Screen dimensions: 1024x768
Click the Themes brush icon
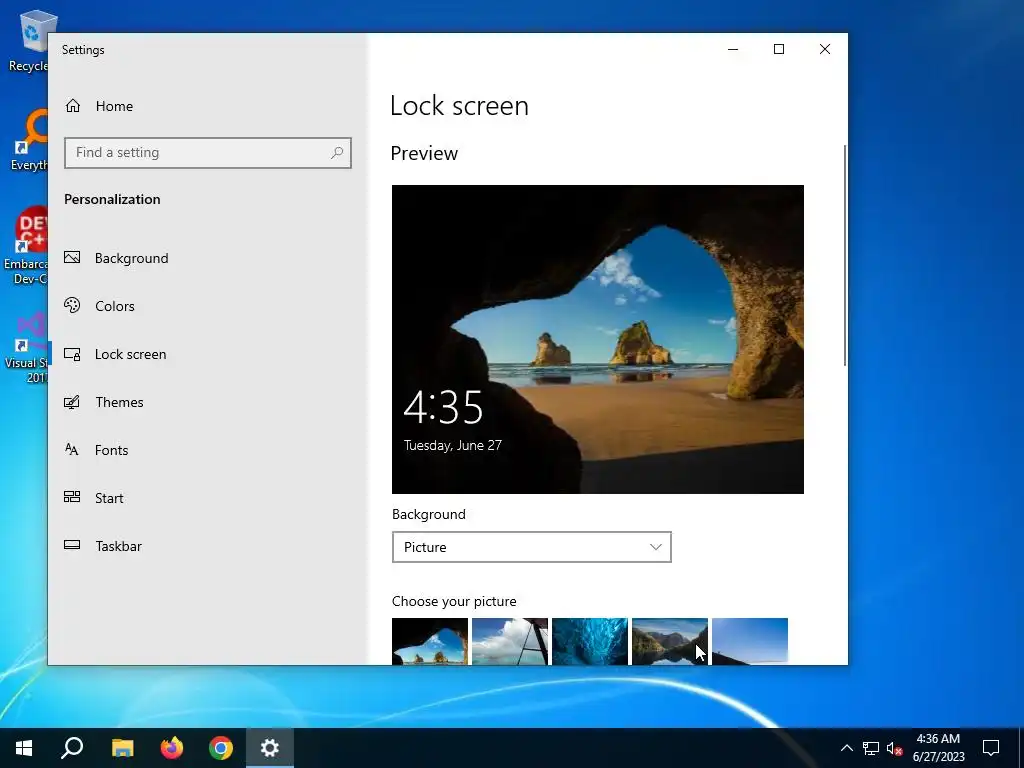(x=72, y=402)
